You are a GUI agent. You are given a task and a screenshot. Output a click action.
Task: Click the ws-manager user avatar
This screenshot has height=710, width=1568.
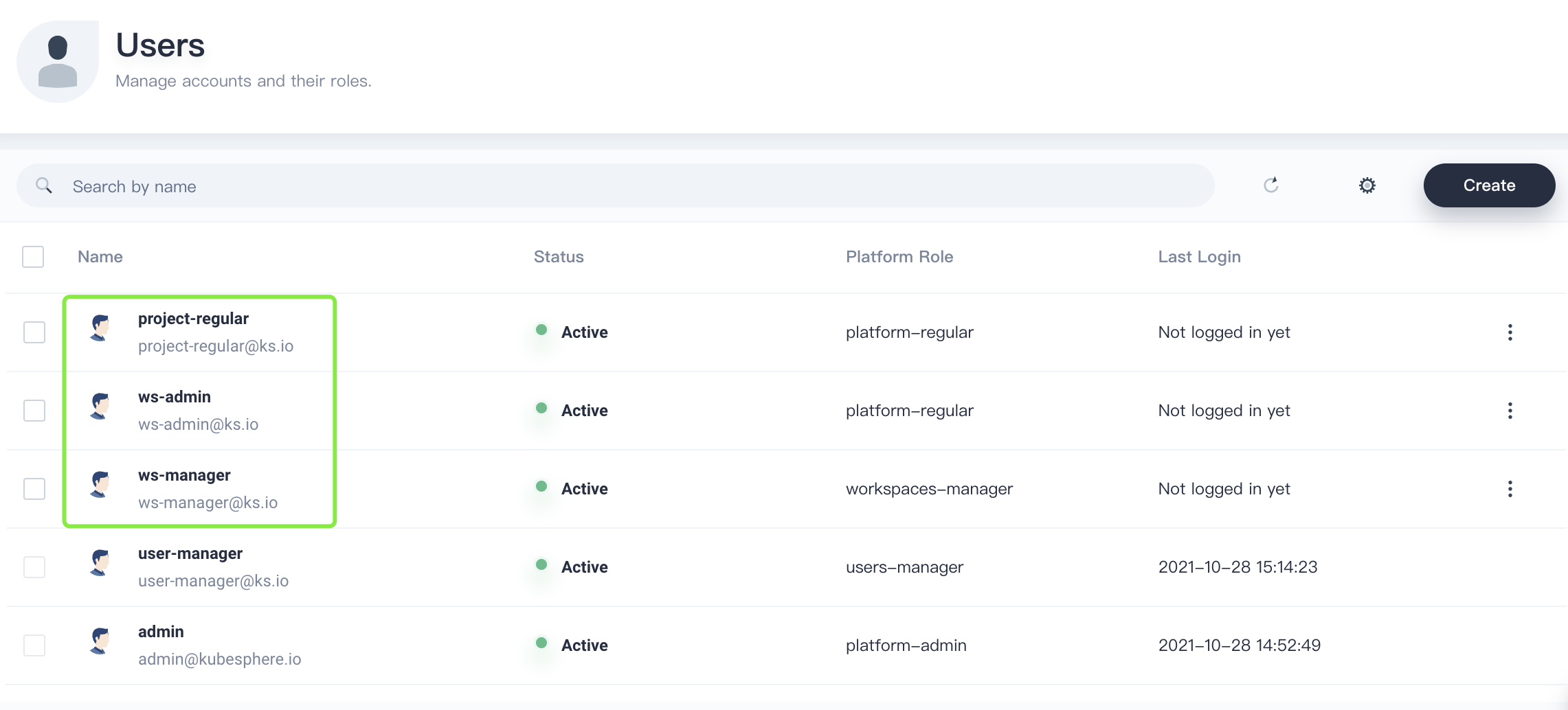100,485
